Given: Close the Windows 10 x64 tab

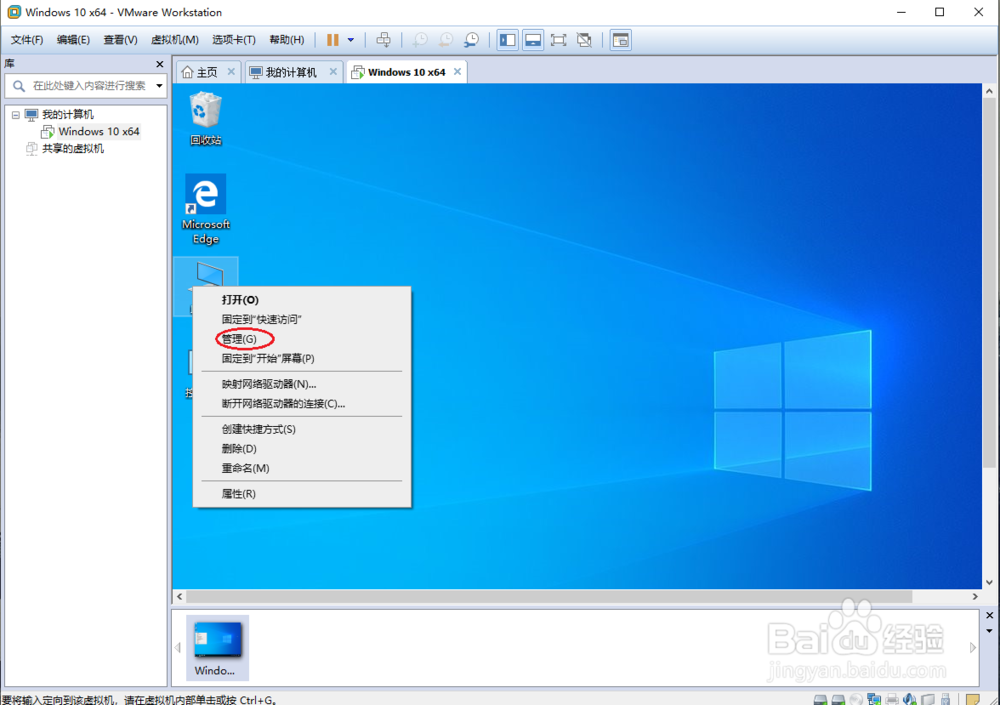Looking at the screenshot, I should (x=457, y=71).
